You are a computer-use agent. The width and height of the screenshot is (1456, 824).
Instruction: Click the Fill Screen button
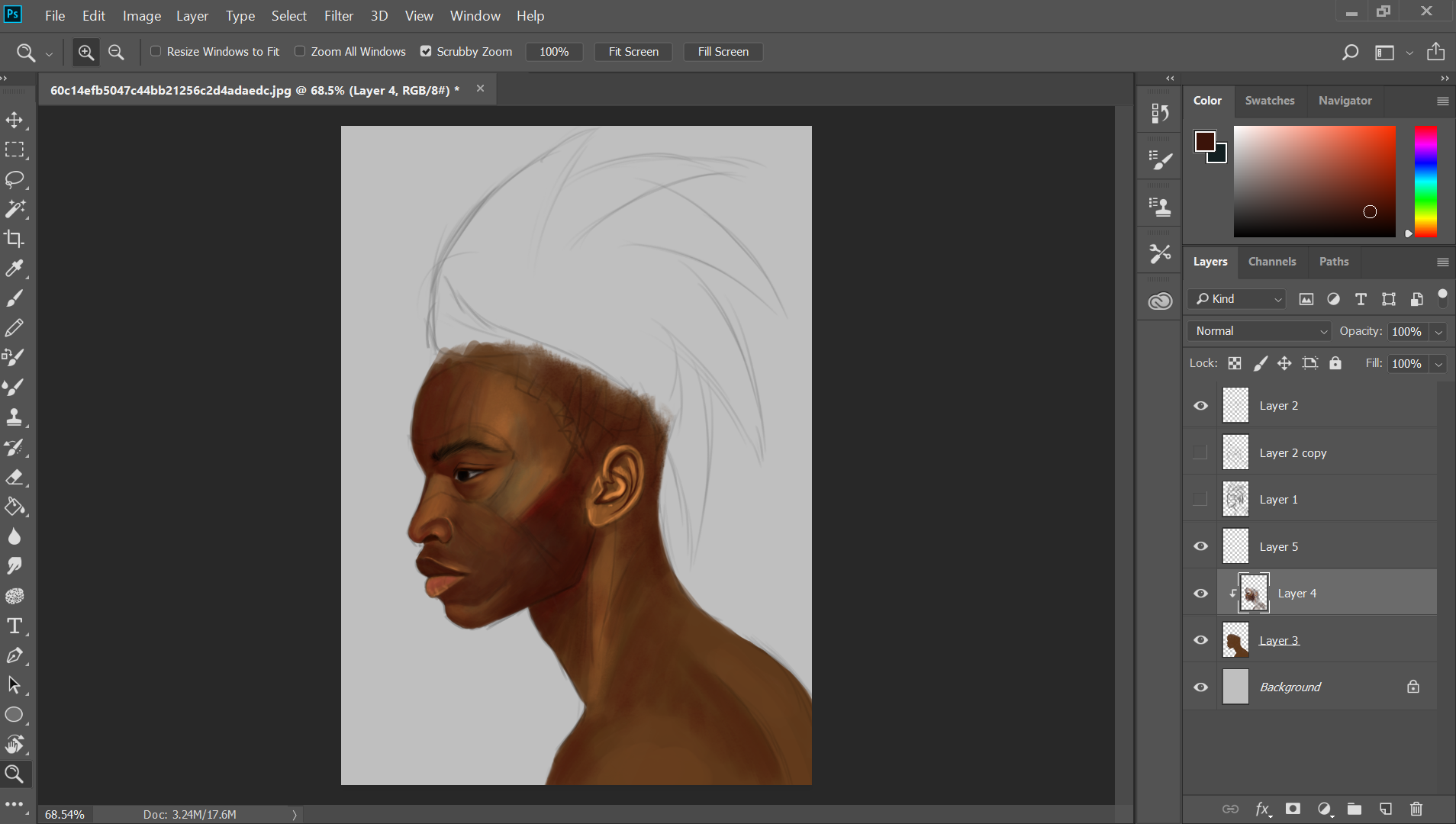pyautogui.click(x=723, y=52)
